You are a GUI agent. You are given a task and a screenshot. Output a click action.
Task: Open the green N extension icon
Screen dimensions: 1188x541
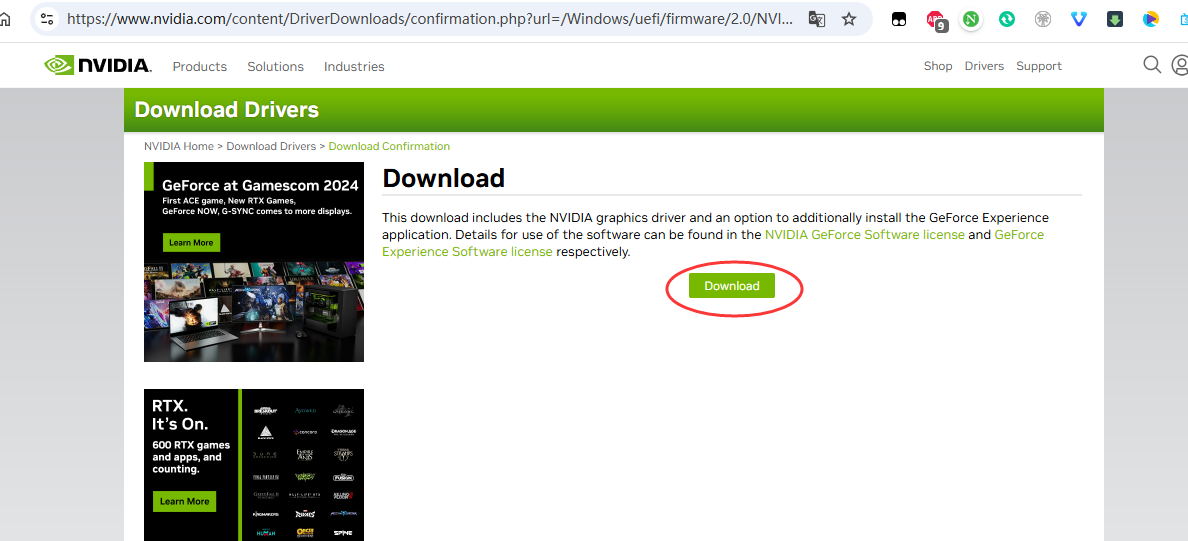(x=971, y=19)
